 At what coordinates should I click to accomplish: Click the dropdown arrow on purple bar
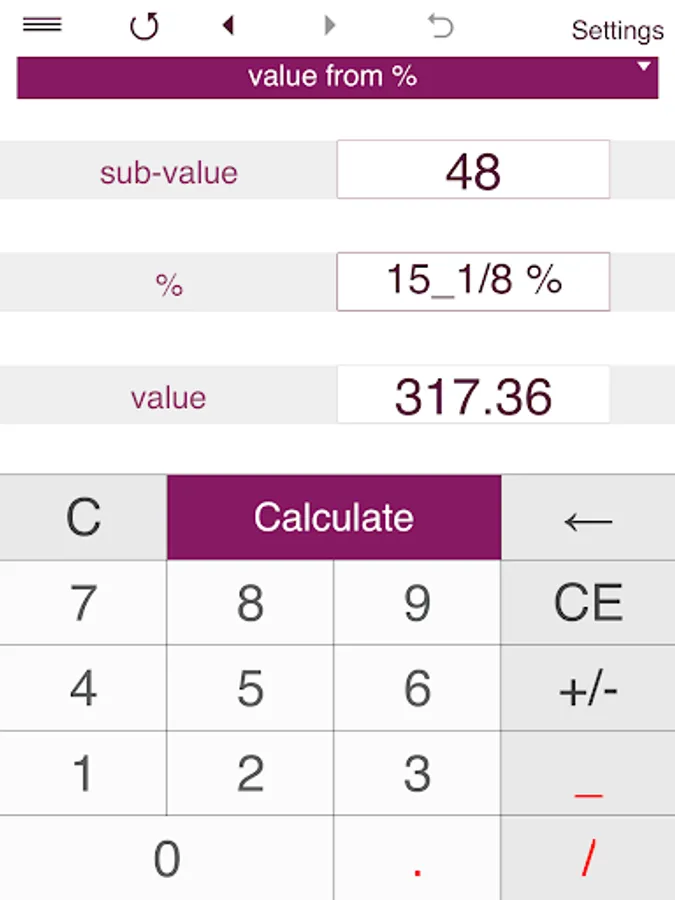click(644, 67)
